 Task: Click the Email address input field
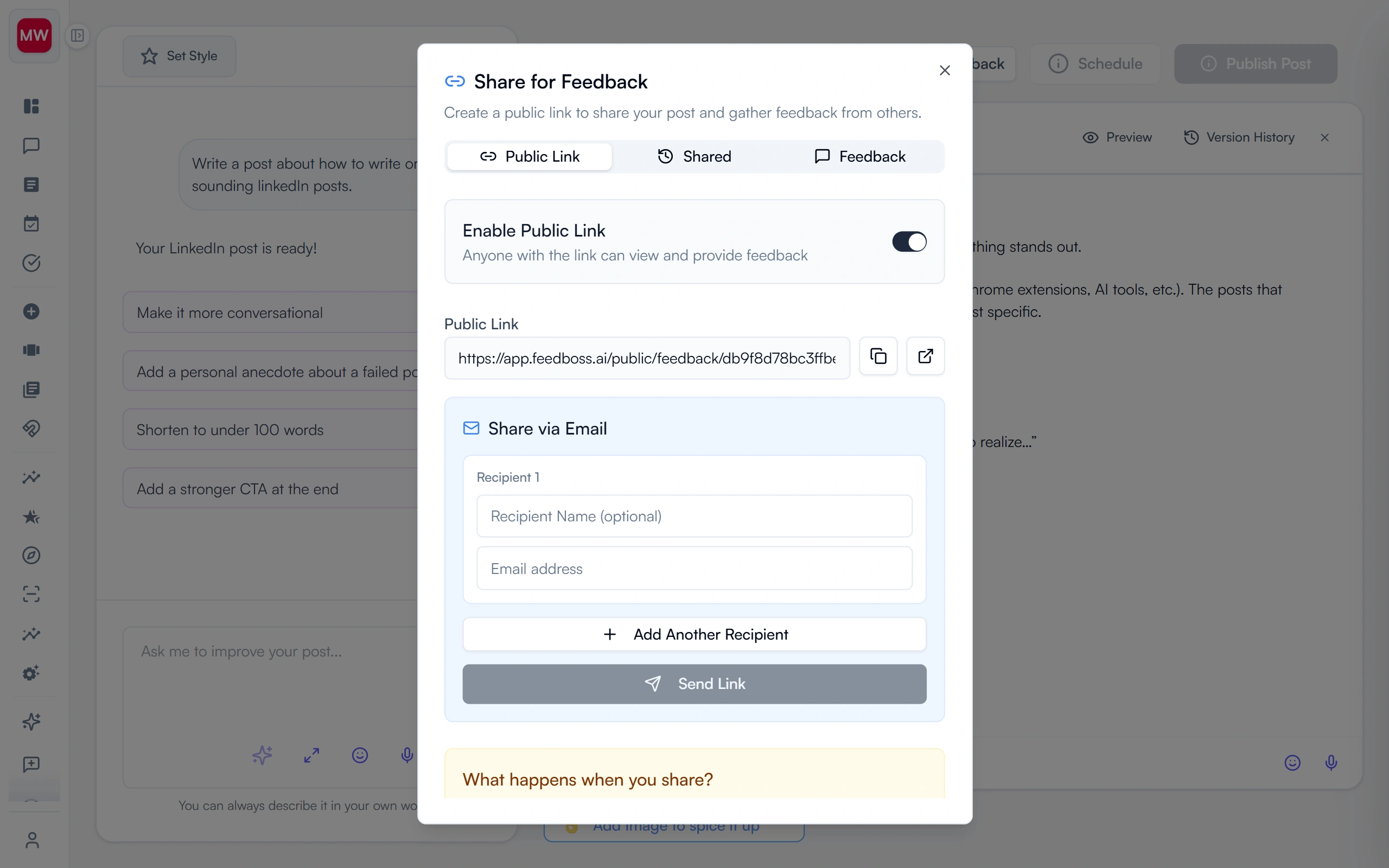click(693, 569)
